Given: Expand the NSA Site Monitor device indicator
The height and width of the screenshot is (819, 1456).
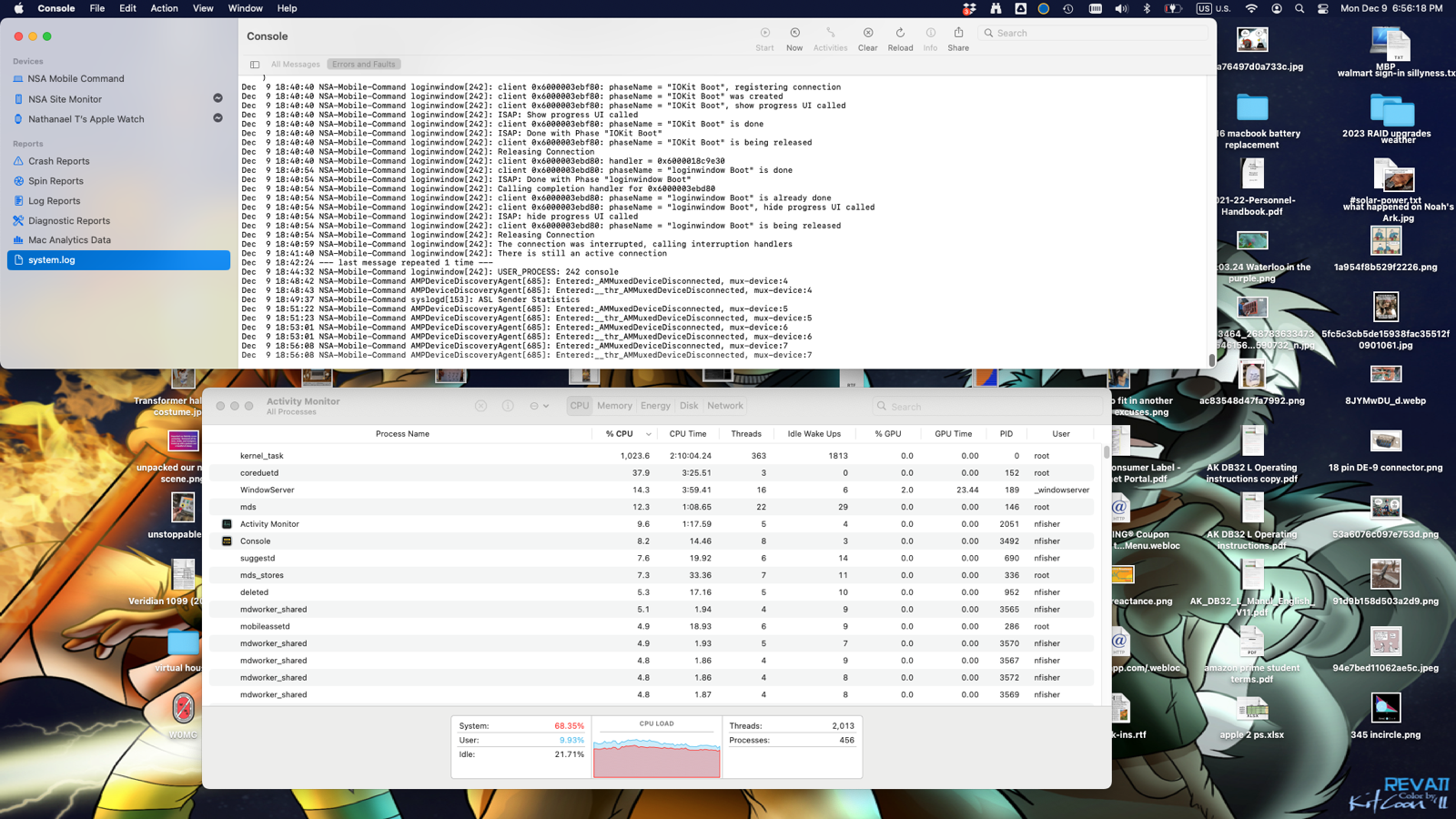Looking at the screenshot, I should coord(217,98).
